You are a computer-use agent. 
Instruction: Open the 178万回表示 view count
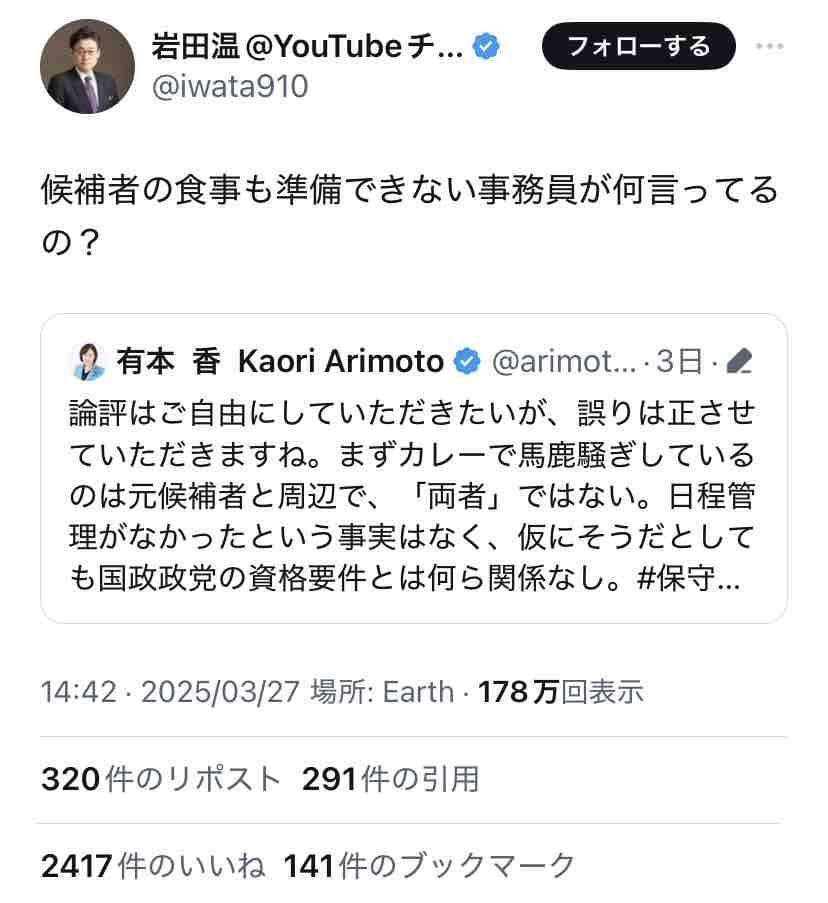[x=560, y=691]
